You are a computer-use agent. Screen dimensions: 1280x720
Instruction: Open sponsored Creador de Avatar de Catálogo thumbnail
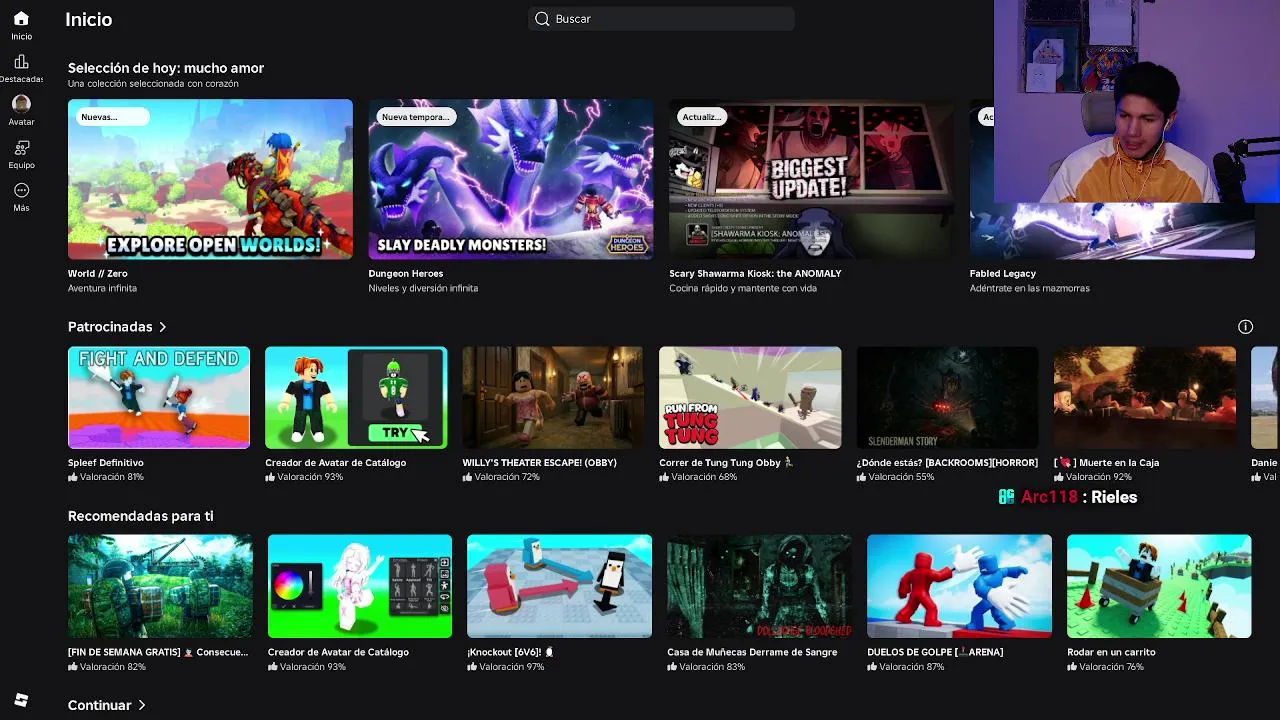(356, 398)
